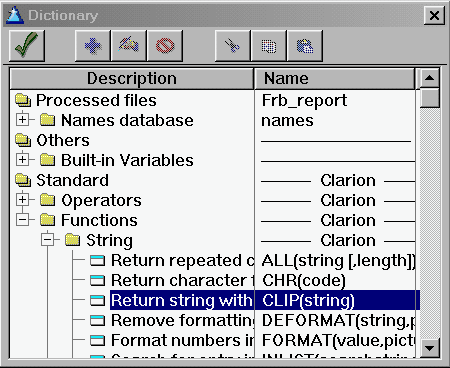The image size is (450, 368).
Task: Click the vertical scrollbar thumb
Action: 429,97
